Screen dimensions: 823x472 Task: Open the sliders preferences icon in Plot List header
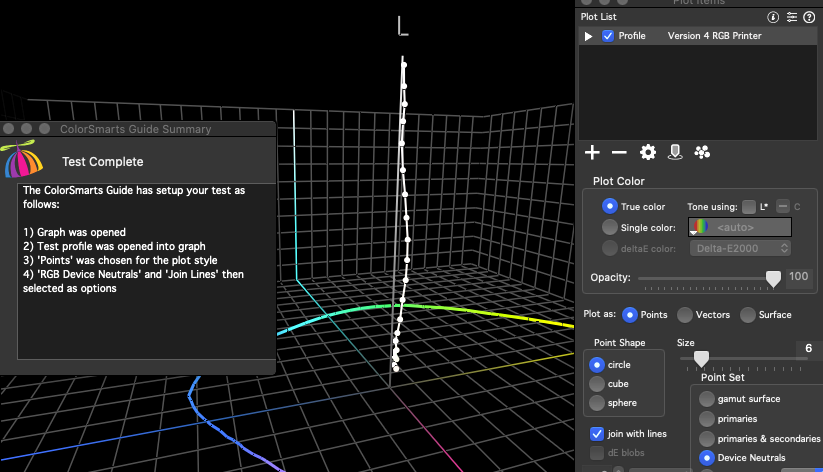(x=791, y=17)
